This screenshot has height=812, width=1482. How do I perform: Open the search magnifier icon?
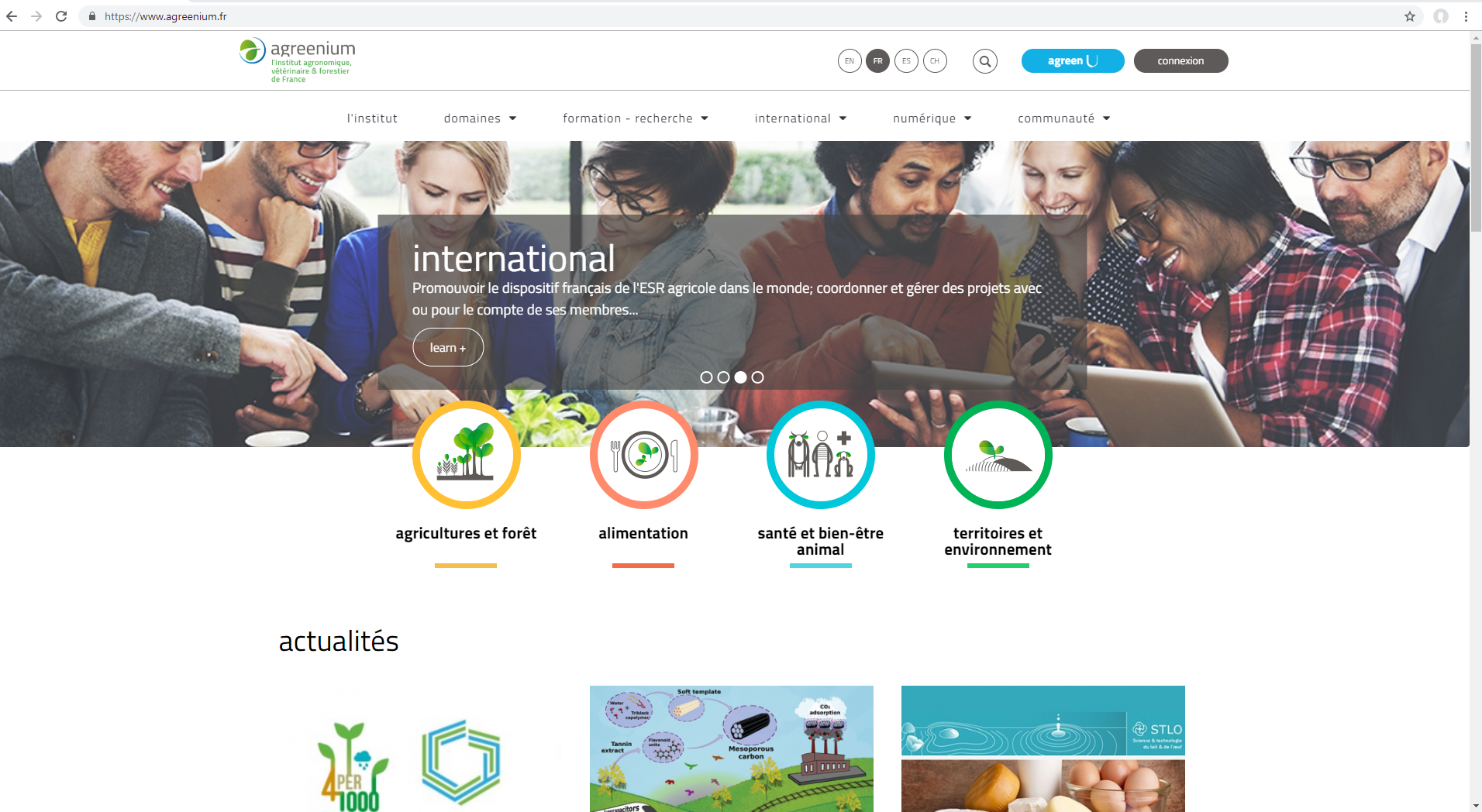(984, 61)
